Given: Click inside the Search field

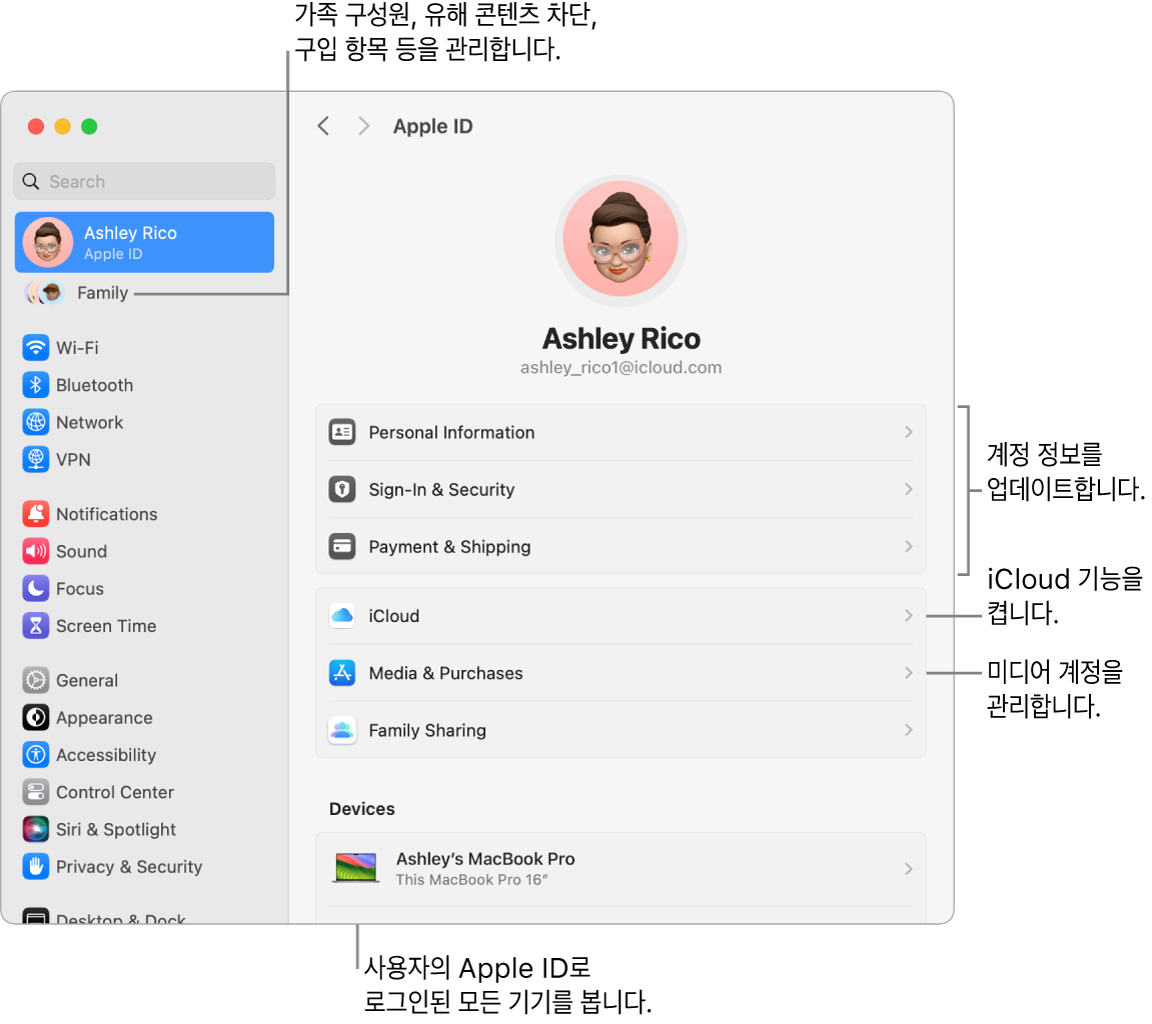Looking at the screenshot, I should click(144, 181).
